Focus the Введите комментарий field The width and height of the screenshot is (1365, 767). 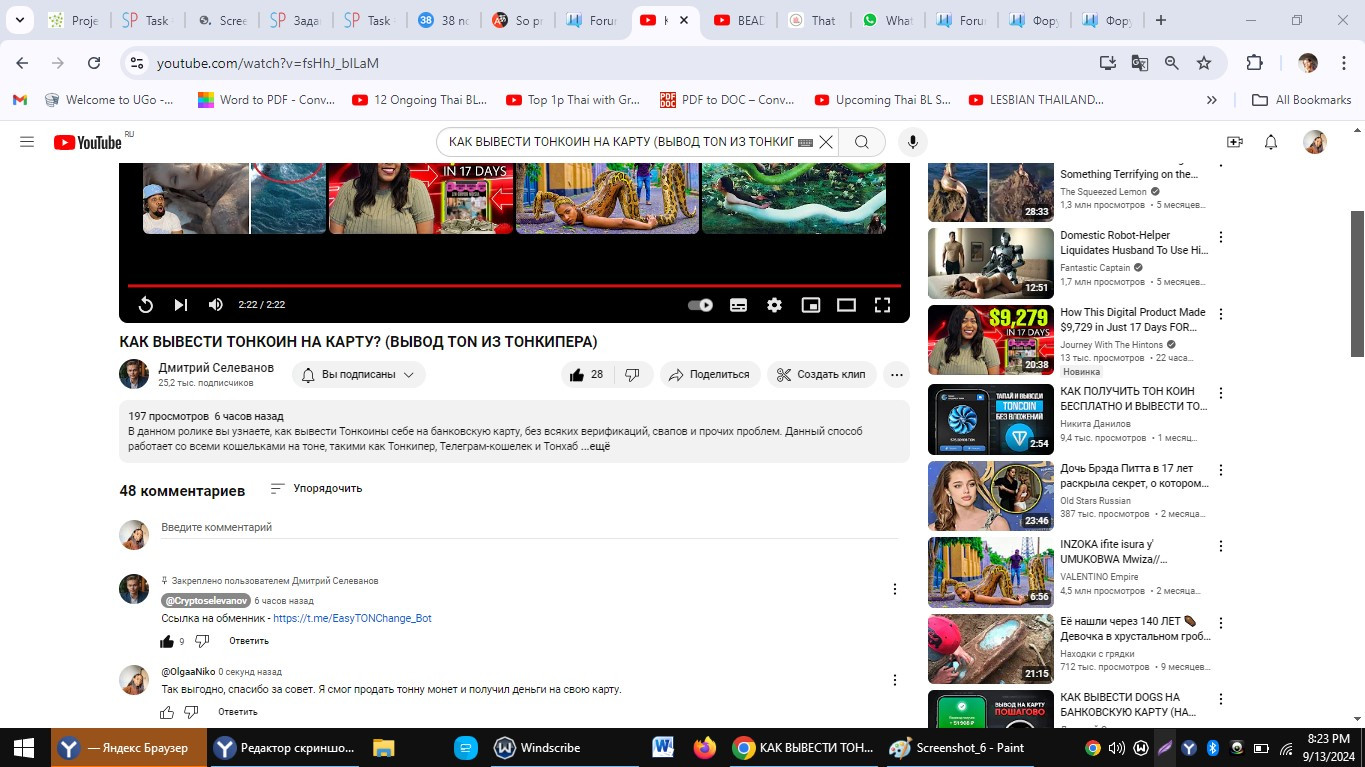(x=530, y=527)
